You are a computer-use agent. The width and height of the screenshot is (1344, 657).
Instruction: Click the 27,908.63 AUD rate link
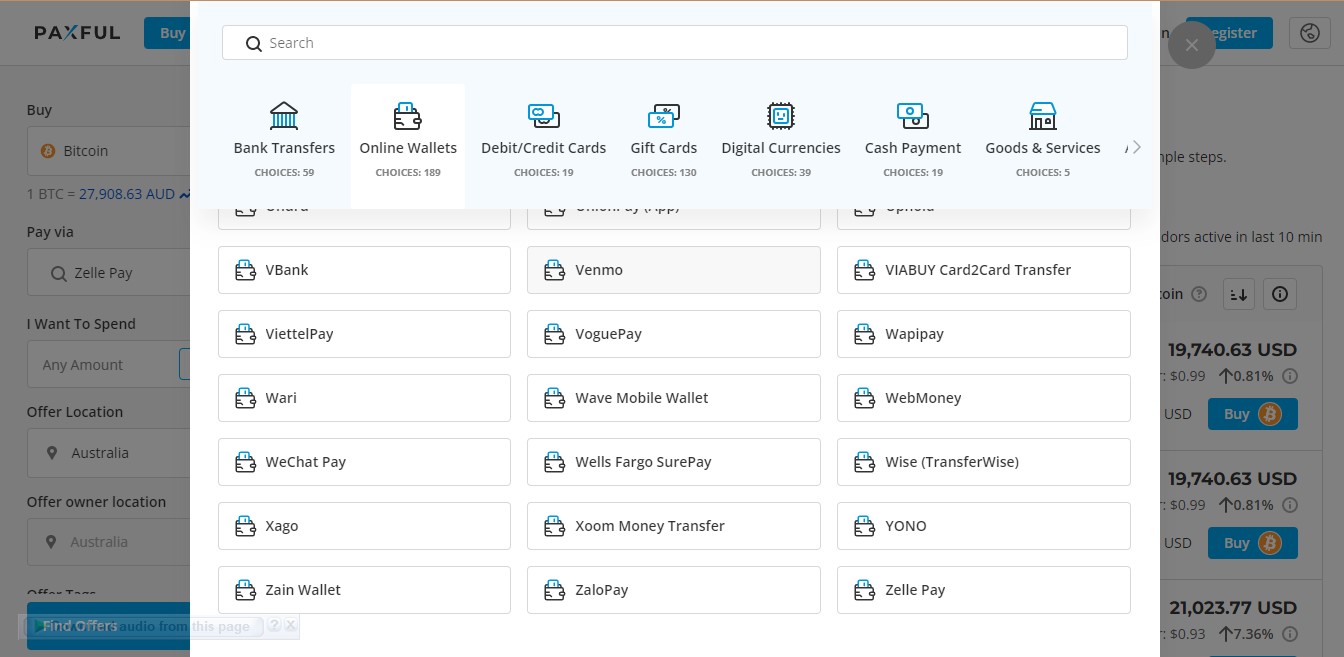[x=127, y=194]
